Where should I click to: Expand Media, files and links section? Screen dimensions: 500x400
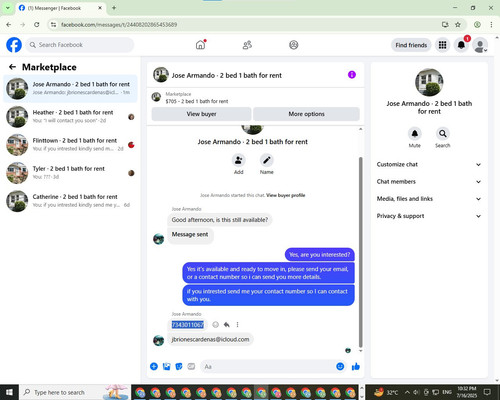(x=429, y=199)
